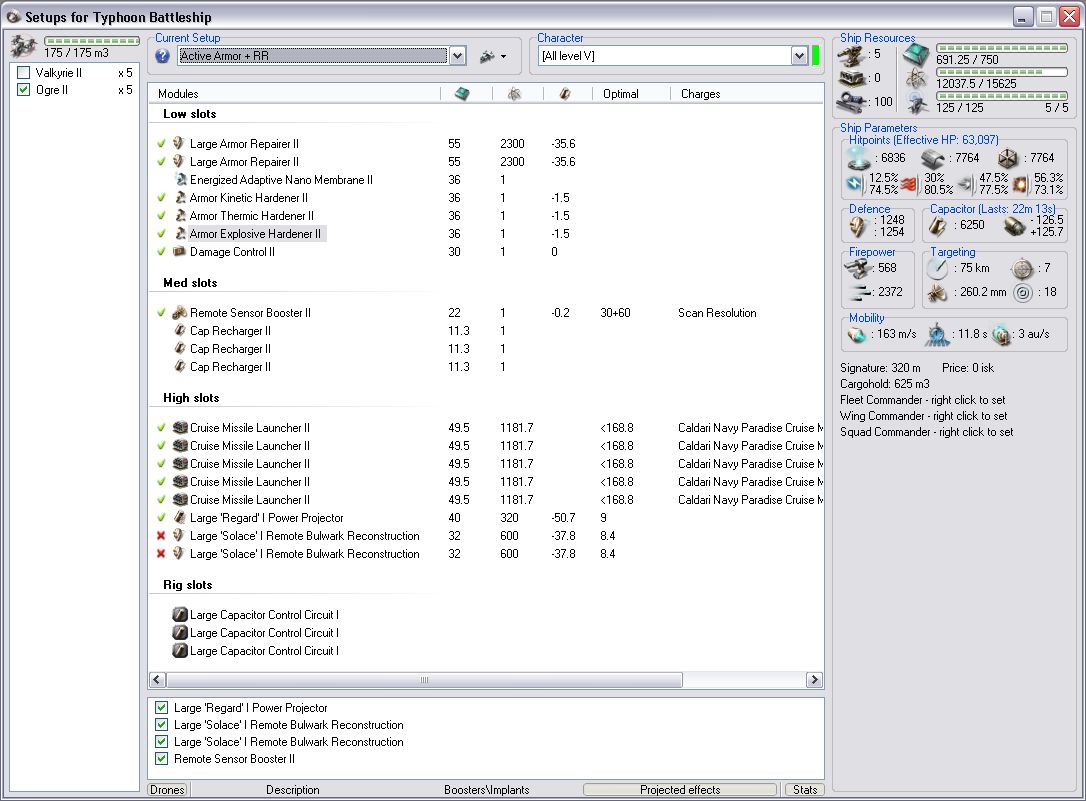The image size is (1086, 801).
Task: Click the first Large Capacitor Control Circuit icon
Action: [x=180, y=615]
